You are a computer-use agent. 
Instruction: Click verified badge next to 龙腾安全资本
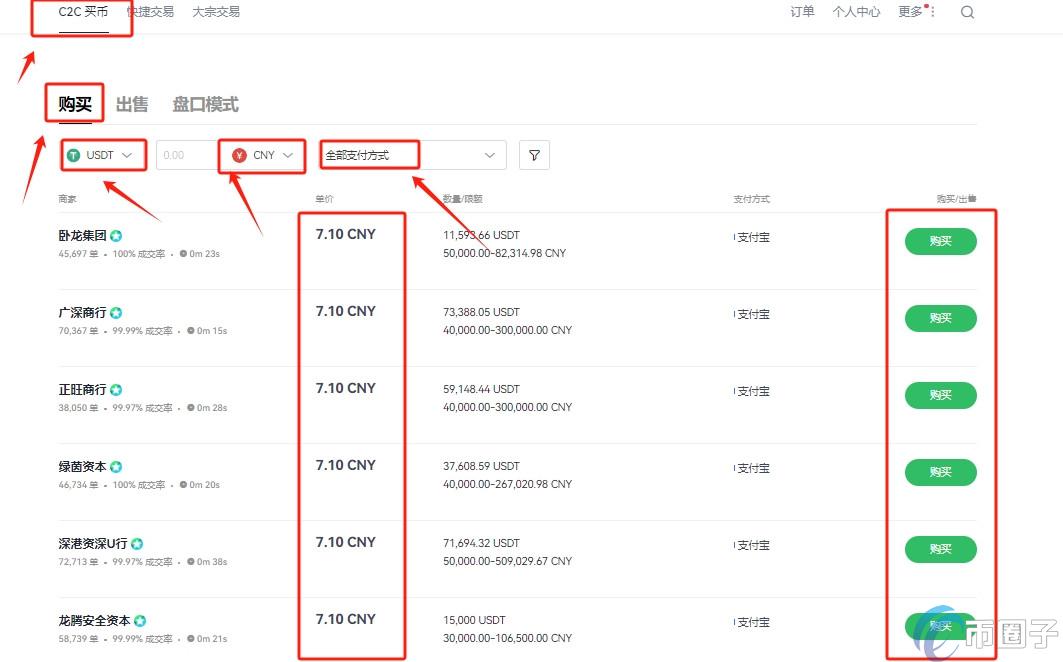point(140,621)
